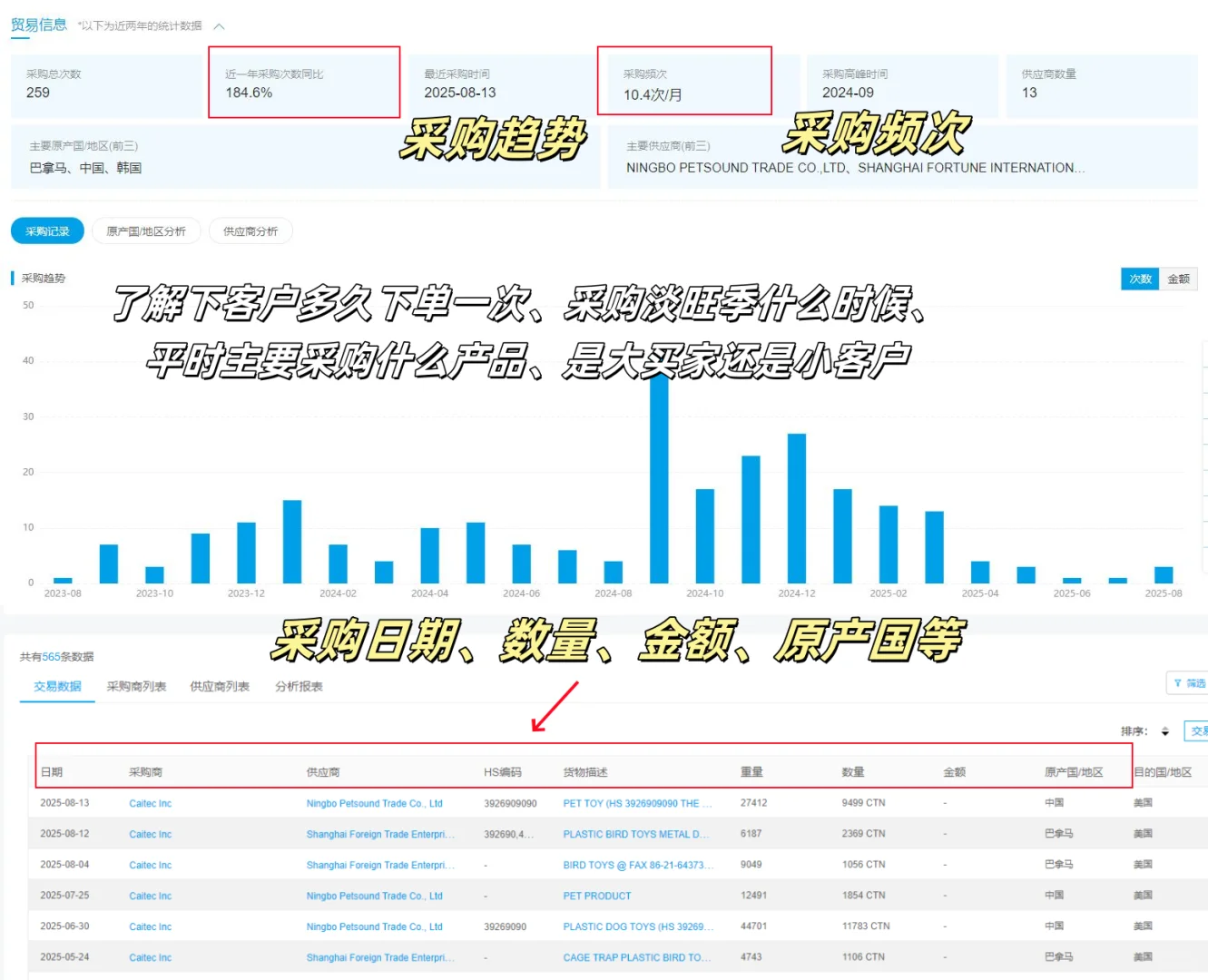Open Ningbo Petsound Trade Co., Ltd supplier link

pos(374,803)
